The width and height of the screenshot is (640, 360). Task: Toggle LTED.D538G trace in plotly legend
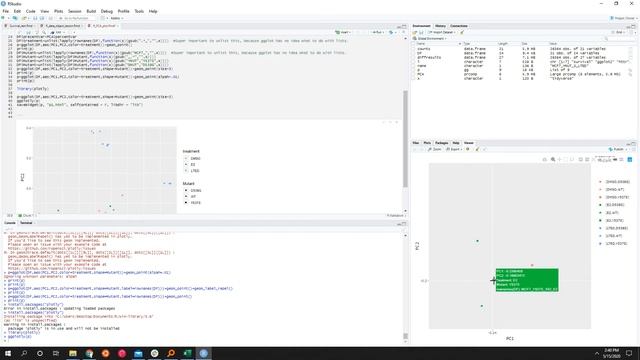[x=613, y=228]
